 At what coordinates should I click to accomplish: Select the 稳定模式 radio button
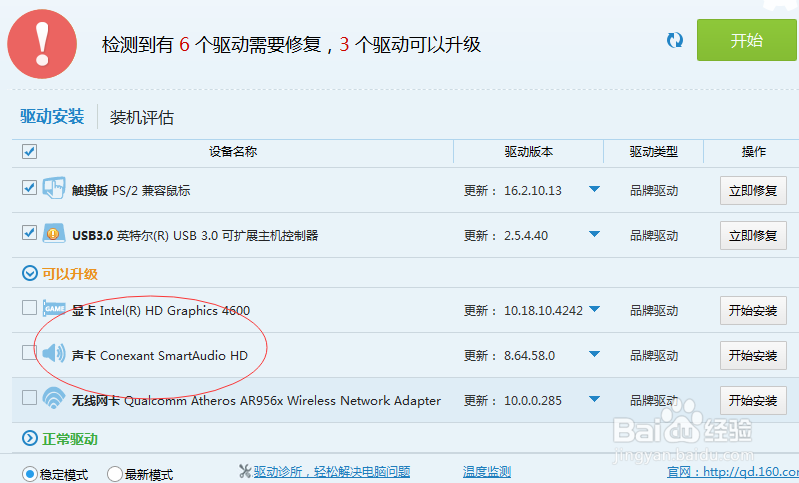30,474
